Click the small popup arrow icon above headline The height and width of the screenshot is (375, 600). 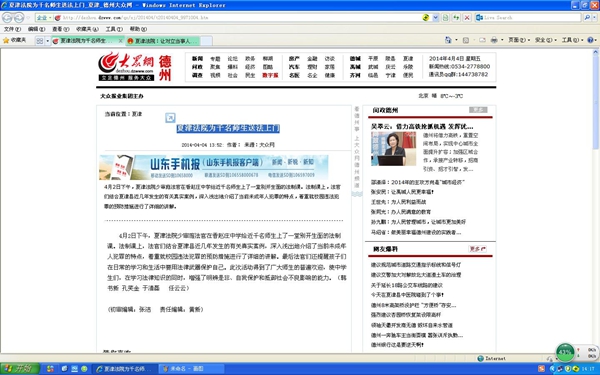coord(170,118)
